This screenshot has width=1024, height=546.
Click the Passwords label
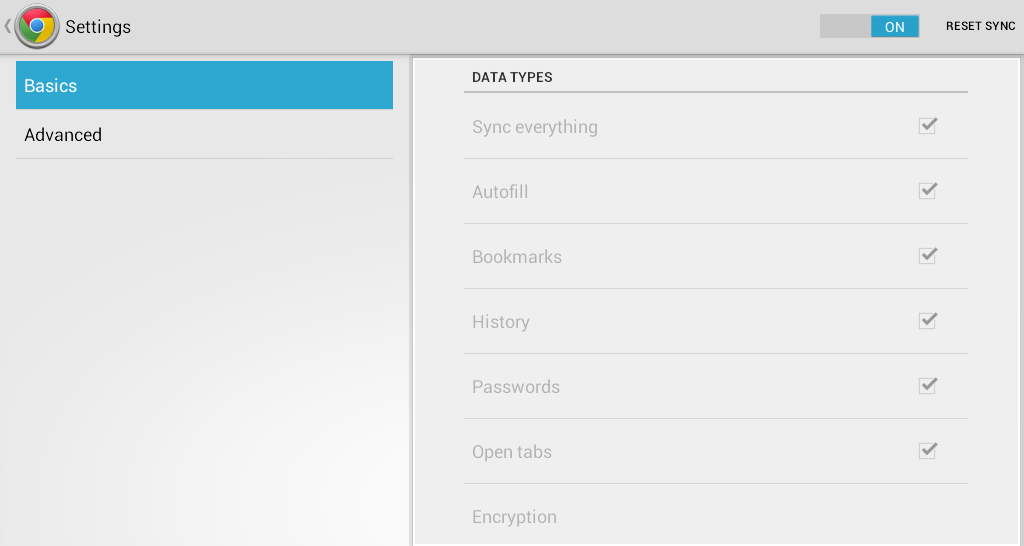pos(516,387)
